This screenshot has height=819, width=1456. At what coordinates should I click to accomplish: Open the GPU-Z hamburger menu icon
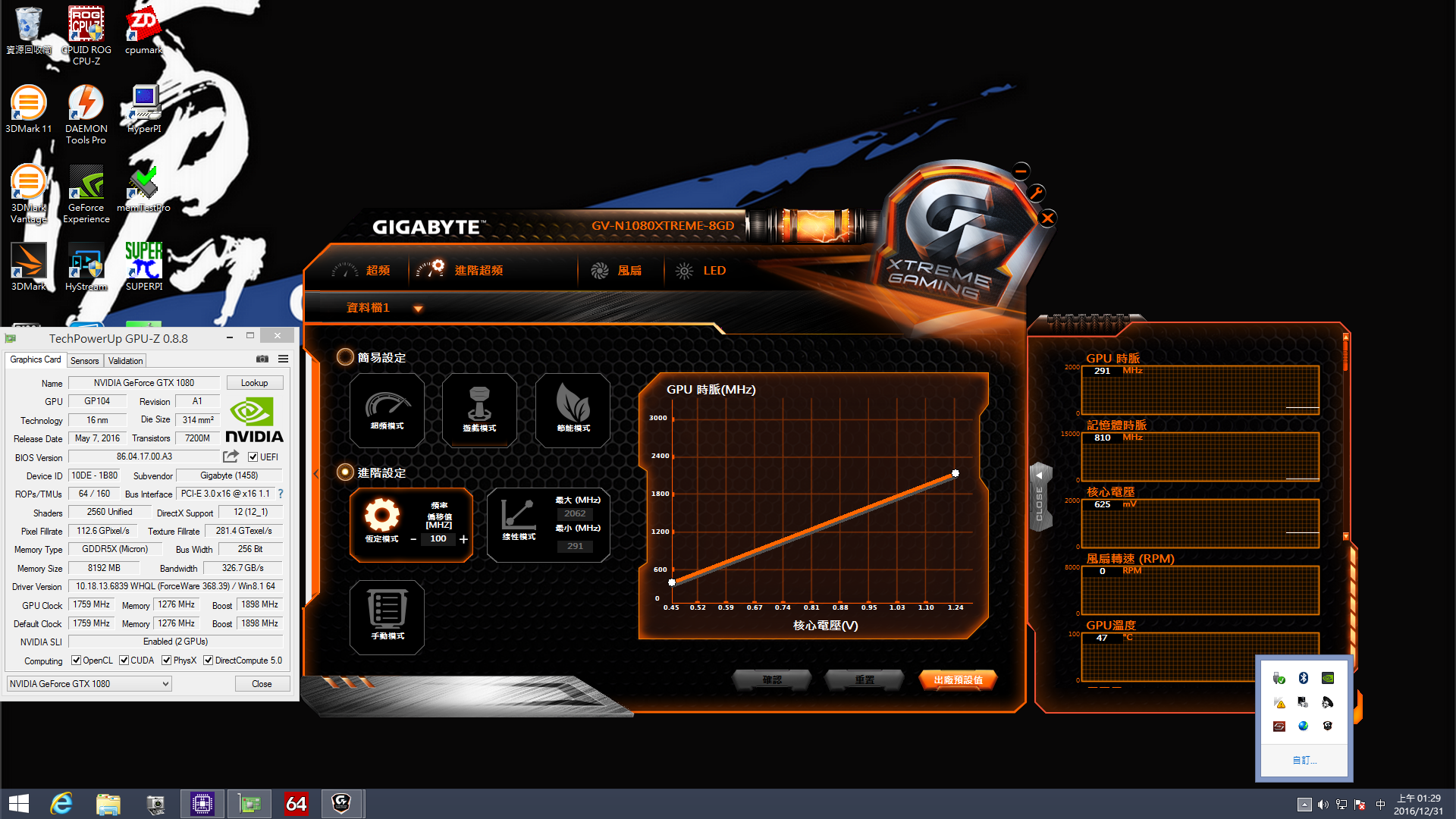coord(283,359)
